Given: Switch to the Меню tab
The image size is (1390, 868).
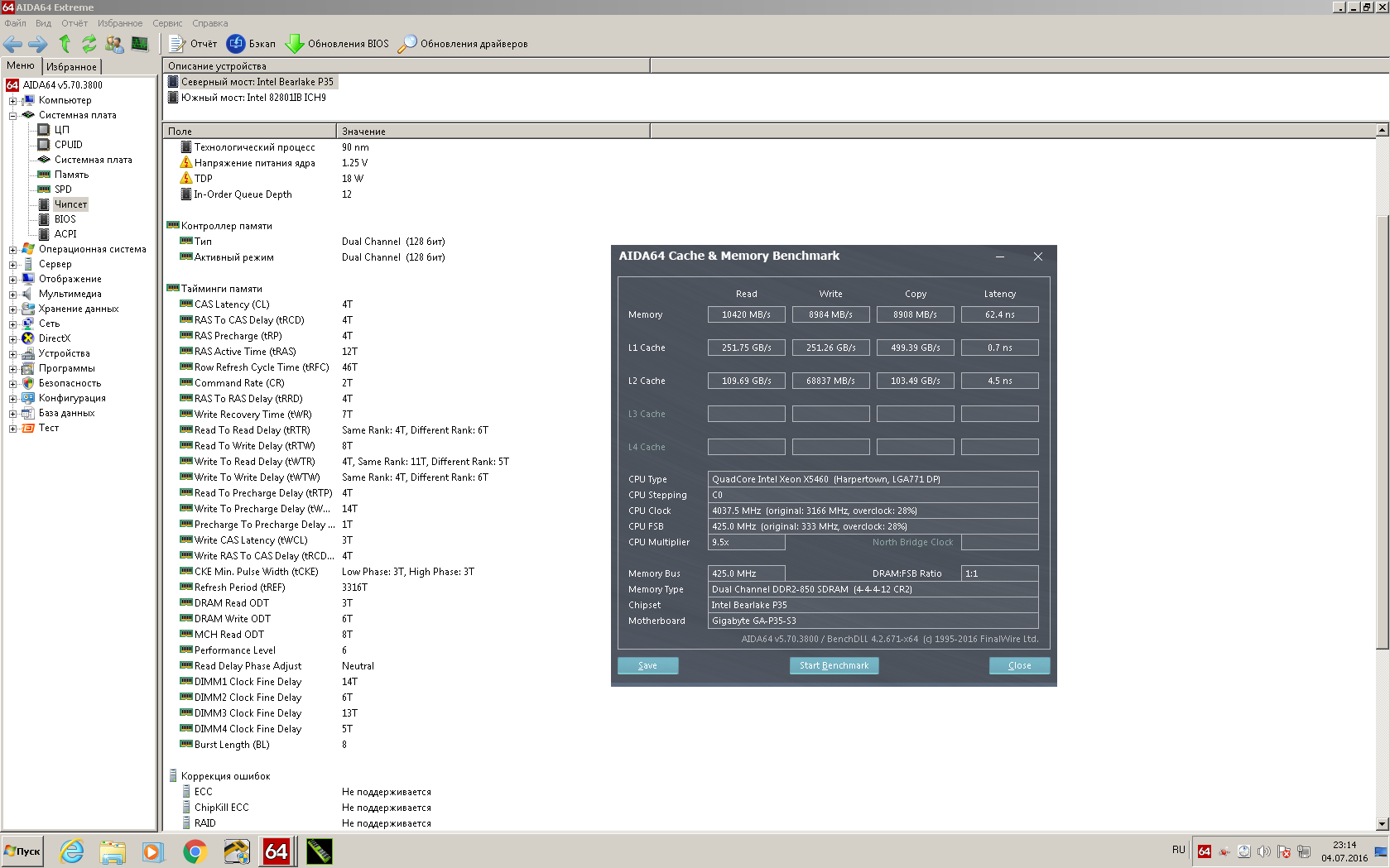Looking at the screenshot, I should [x=21, y=65].
